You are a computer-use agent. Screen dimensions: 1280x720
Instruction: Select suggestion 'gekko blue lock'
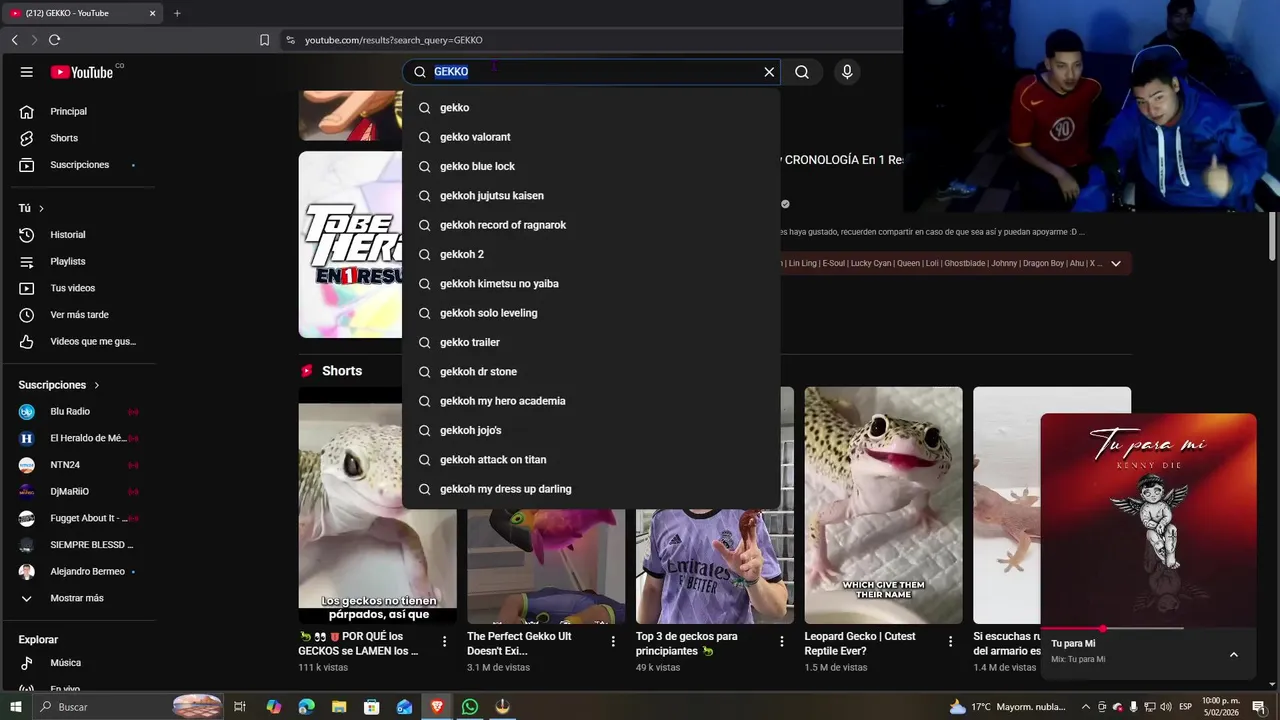591,166
